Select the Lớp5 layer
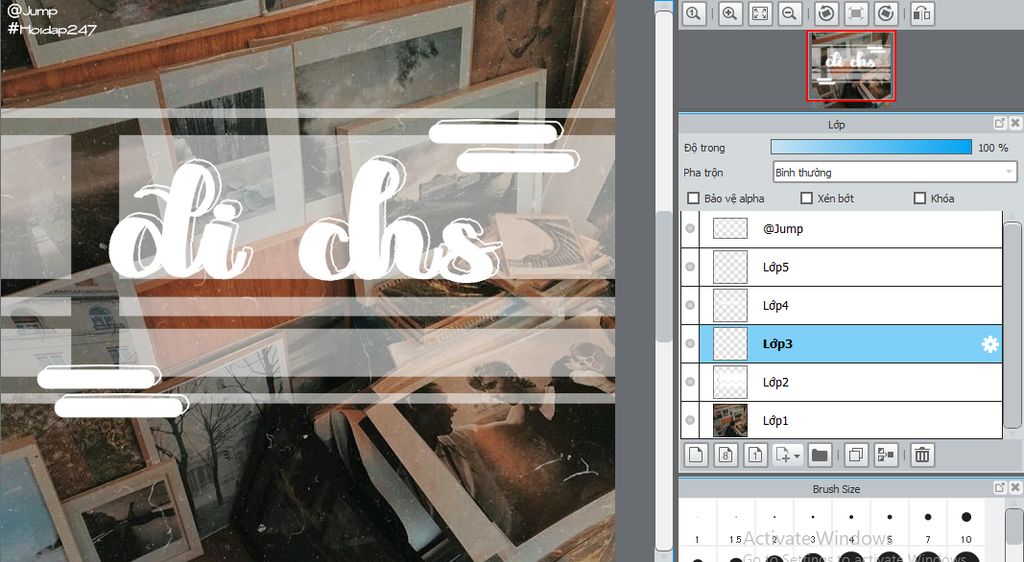The width and height of the screenshot is (1024, 562). [x=851, y=267]
